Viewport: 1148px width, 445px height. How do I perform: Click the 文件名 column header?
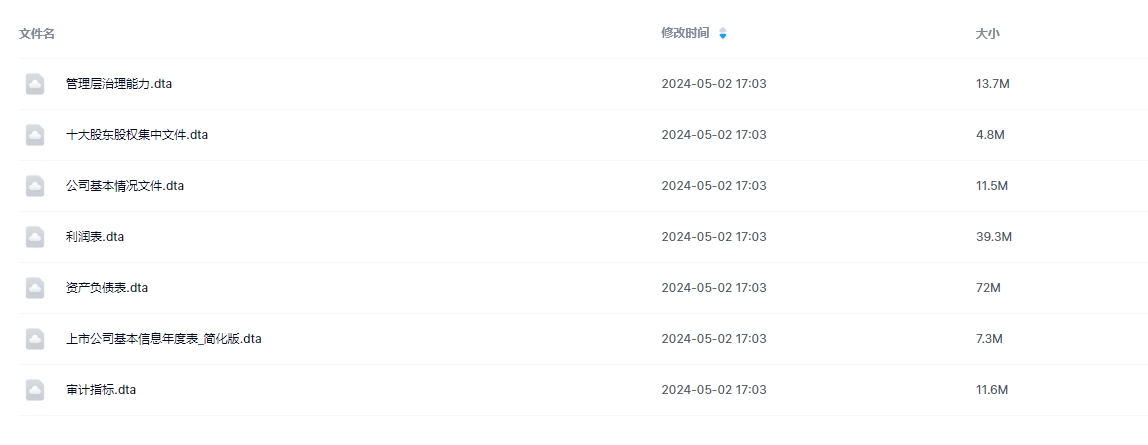[x=37, y=34]
